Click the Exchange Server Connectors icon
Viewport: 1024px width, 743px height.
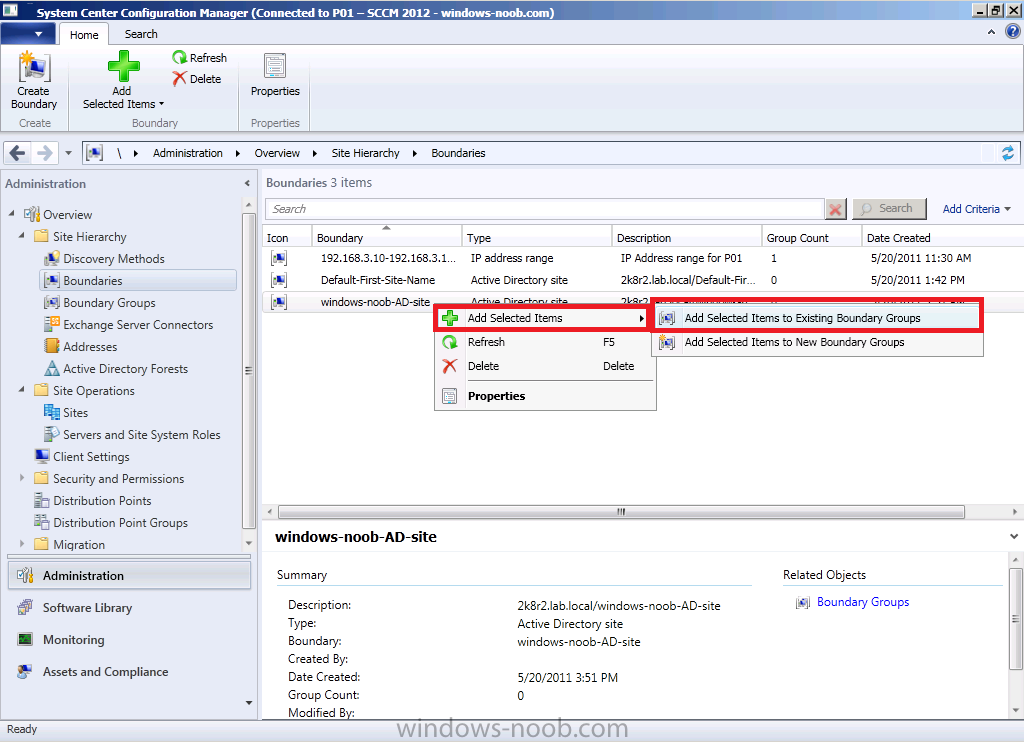pos(52,324)
